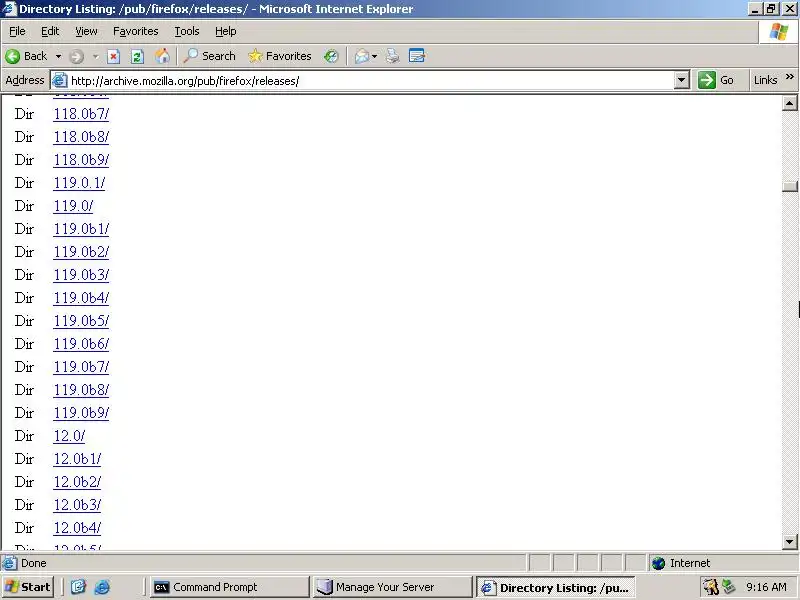This screenshot has width=800, height=600.
Task: Open the 118.0b7/ directory link
Action: 81,114
